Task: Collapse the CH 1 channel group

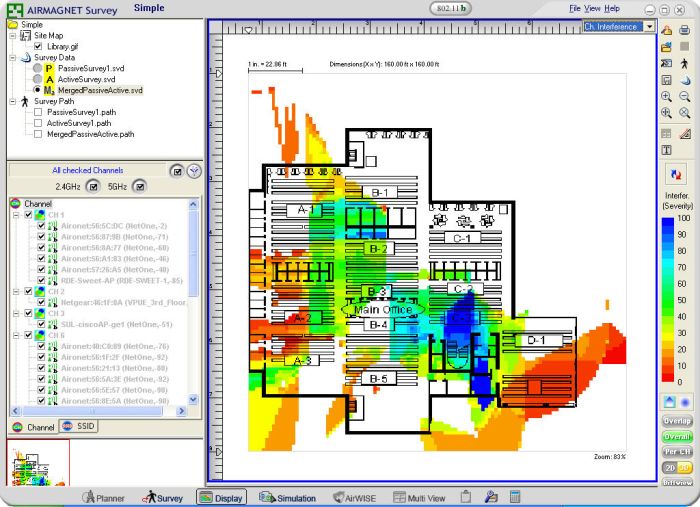Action: click(x=16, y=215)
